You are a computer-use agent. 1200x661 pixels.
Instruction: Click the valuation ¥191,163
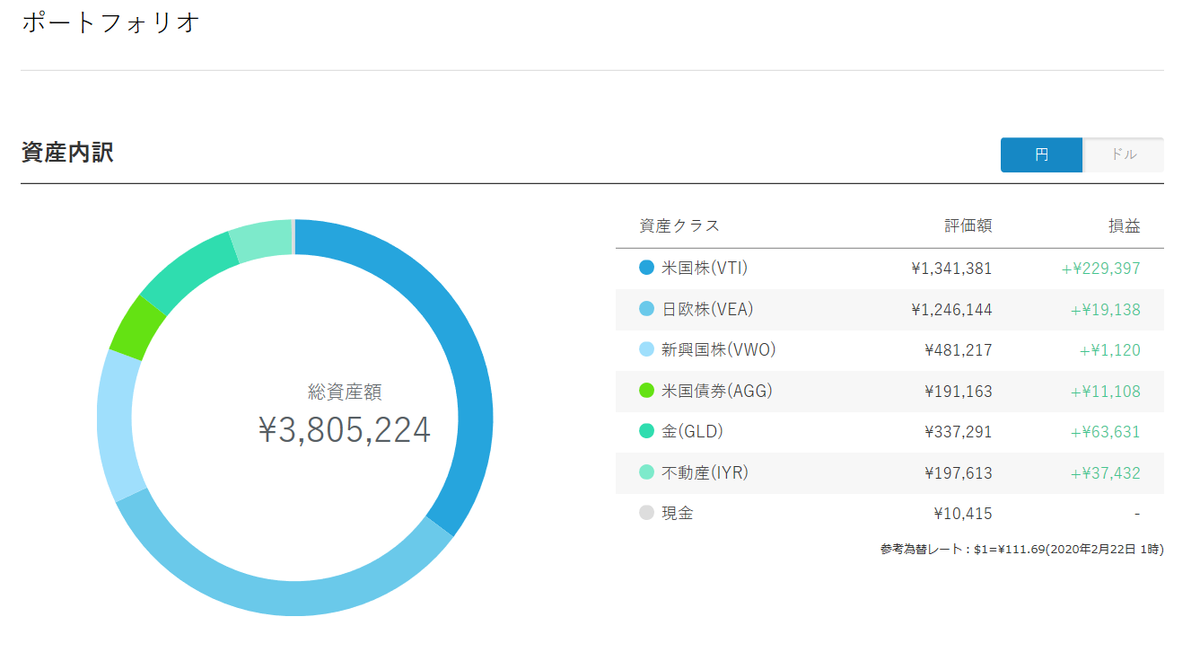[959, 391]
